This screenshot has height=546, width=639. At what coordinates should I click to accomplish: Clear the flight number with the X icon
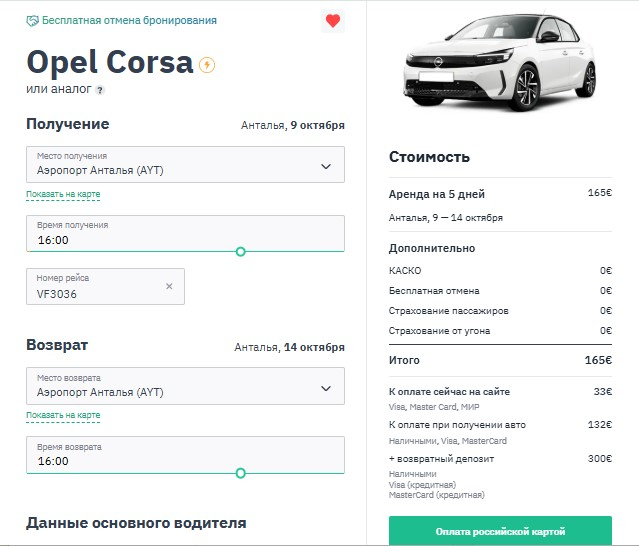pyautogui.click(x=169, y=287)
